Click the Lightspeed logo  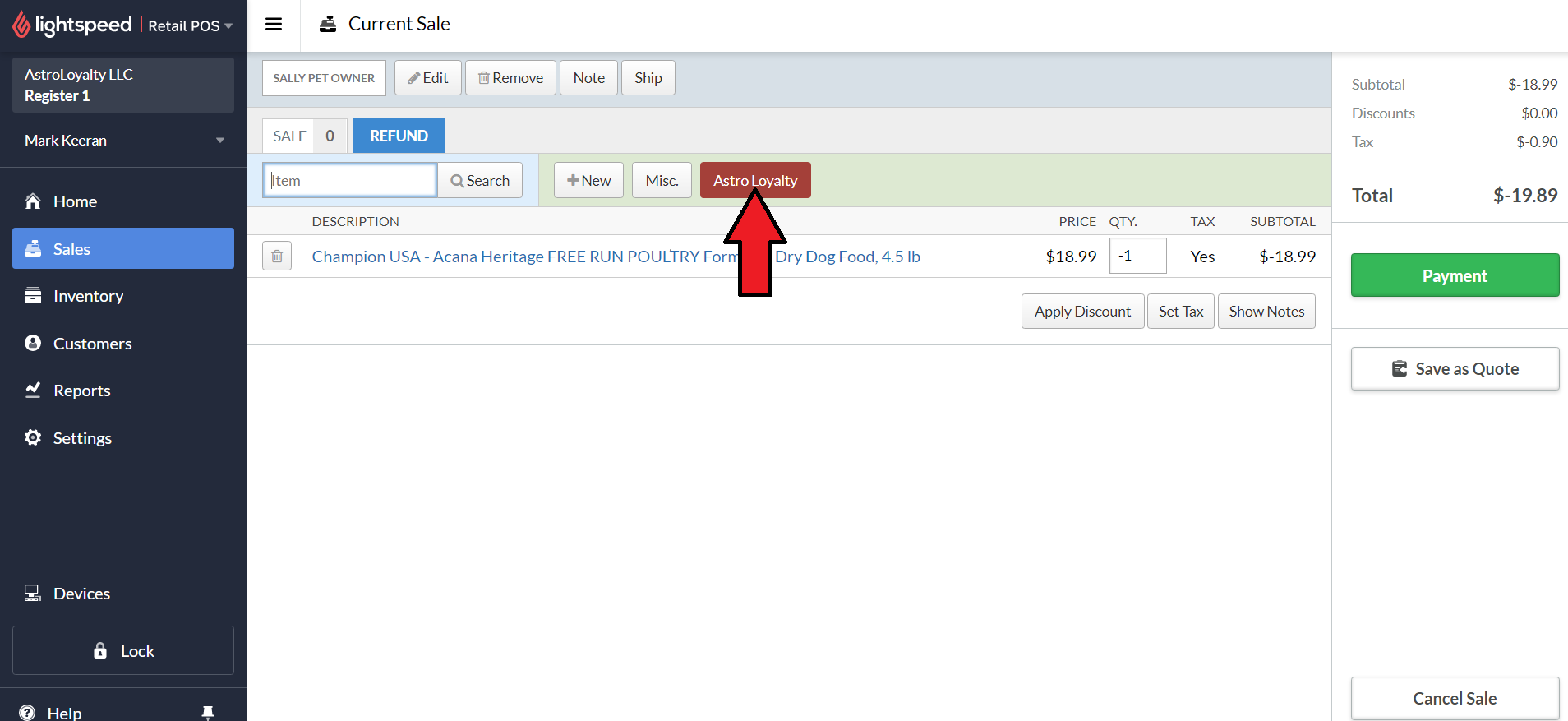click(72, 25)
